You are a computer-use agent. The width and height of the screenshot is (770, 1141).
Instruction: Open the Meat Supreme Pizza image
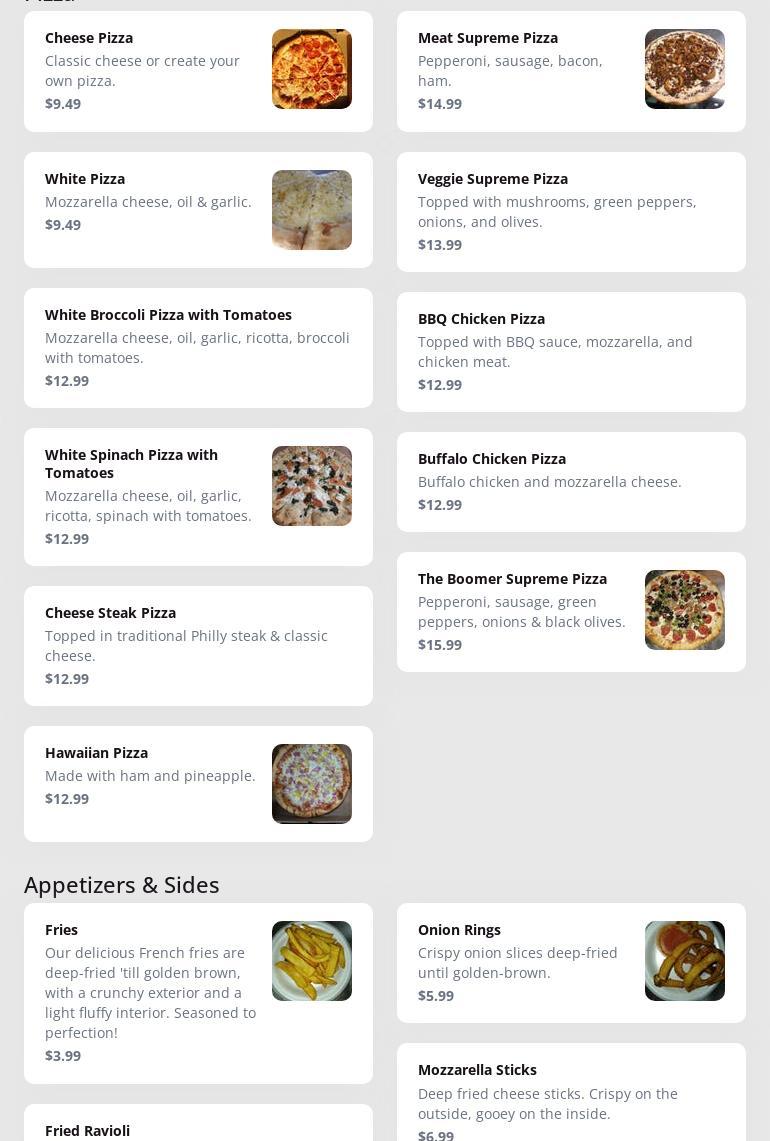684,69
